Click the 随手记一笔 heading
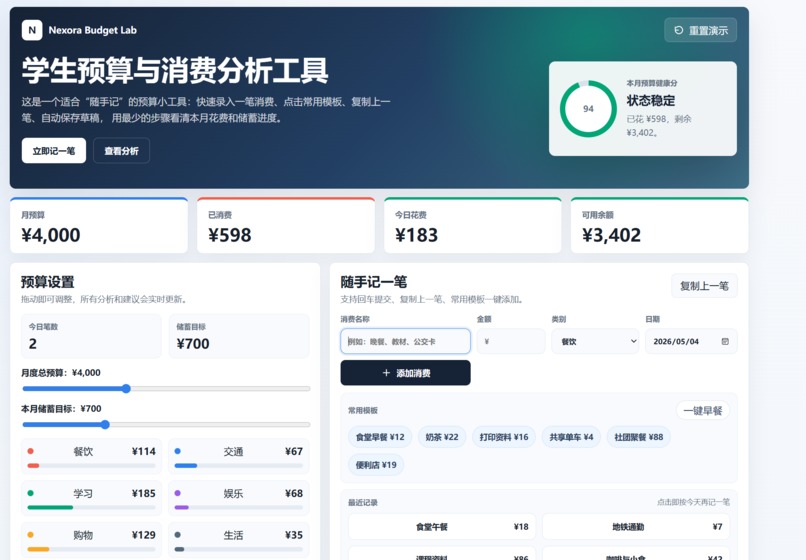The height and width of the screenshot is (560, 806). click(374, 282)
